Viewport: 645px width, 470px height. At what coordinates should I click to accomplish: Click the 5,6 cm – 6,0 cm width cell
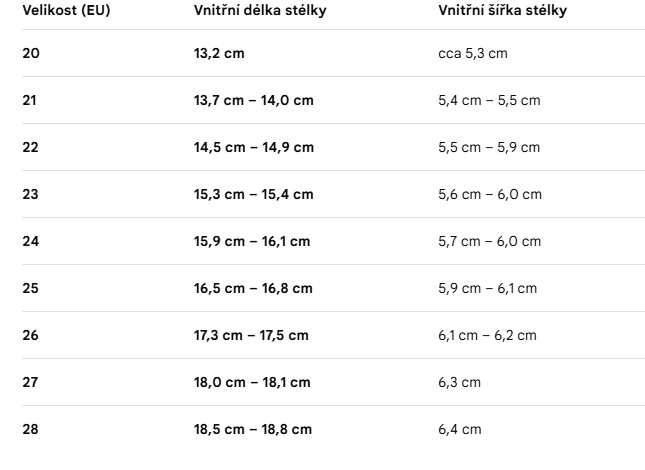pos(490,194)
